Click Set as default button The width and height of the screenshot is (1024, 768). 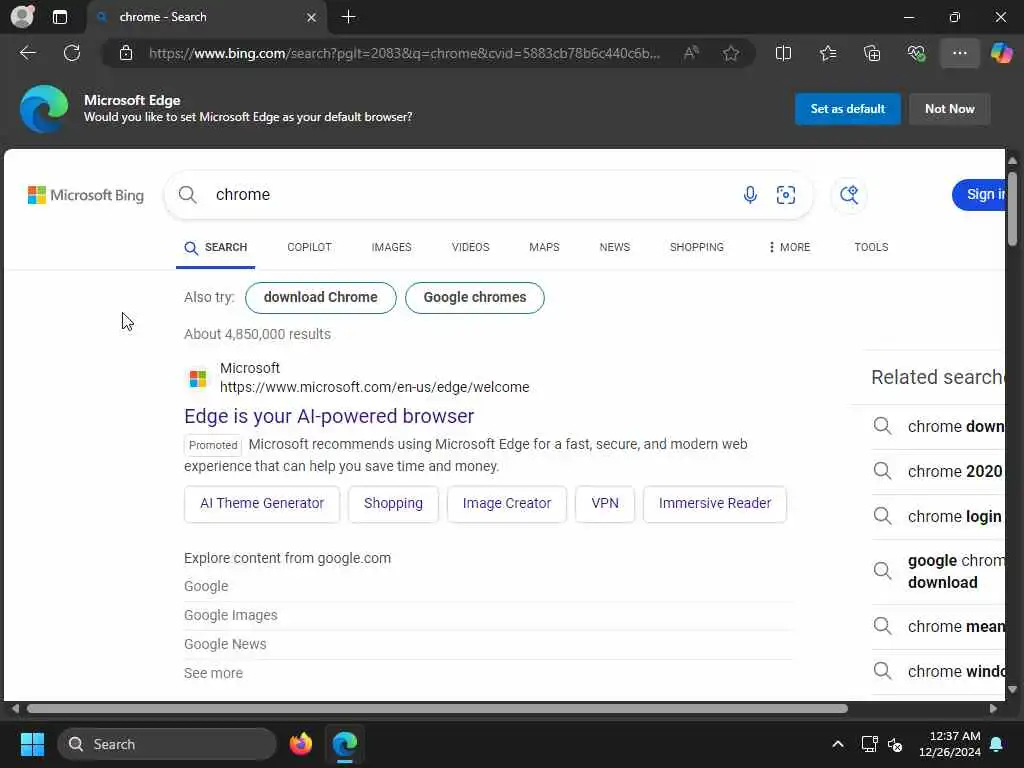click(847, 108)
